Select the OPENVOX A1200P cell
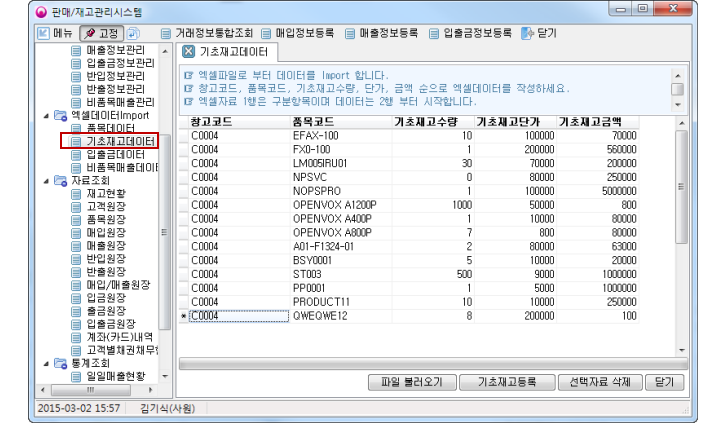 [341, 205]
